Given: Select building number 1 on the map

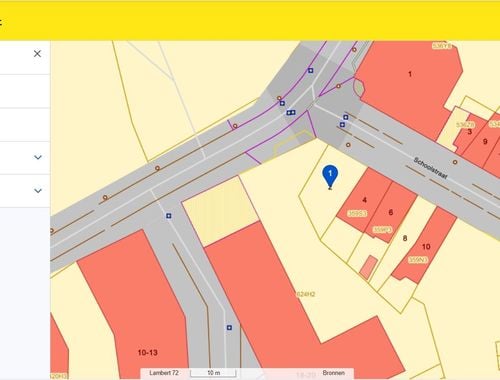Looking at the screenshot, I should pos(410,74).
